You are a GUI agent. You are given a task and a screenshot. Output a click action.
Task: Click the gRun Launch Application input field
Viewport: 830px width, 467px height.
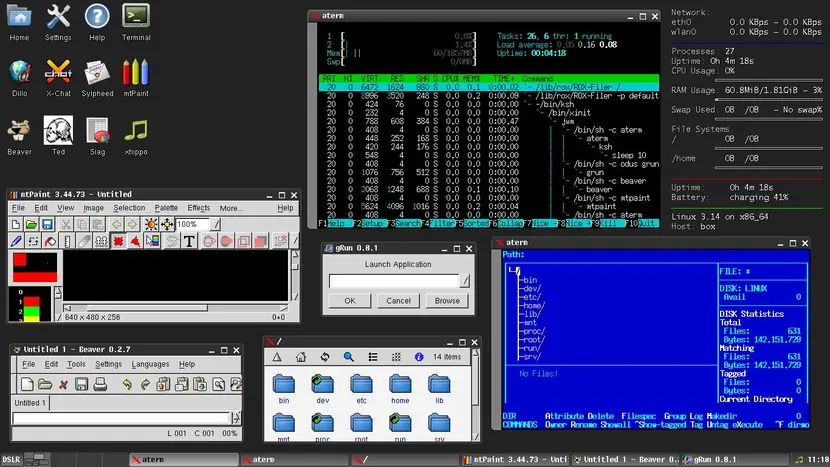pos(394,281)
